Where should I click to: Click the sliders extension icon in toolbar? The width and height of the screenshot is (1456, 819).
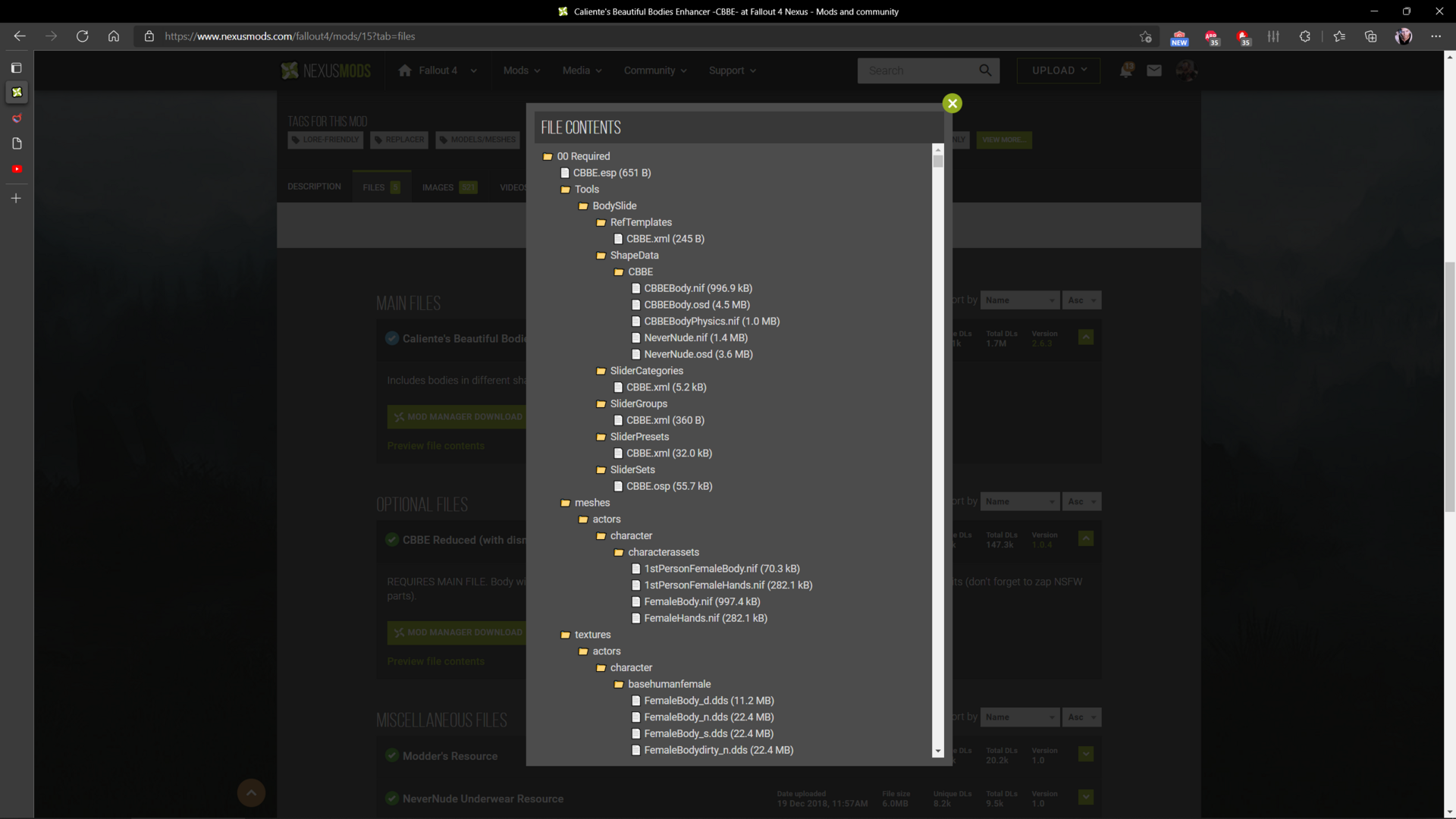click(x=1273, y=36)
